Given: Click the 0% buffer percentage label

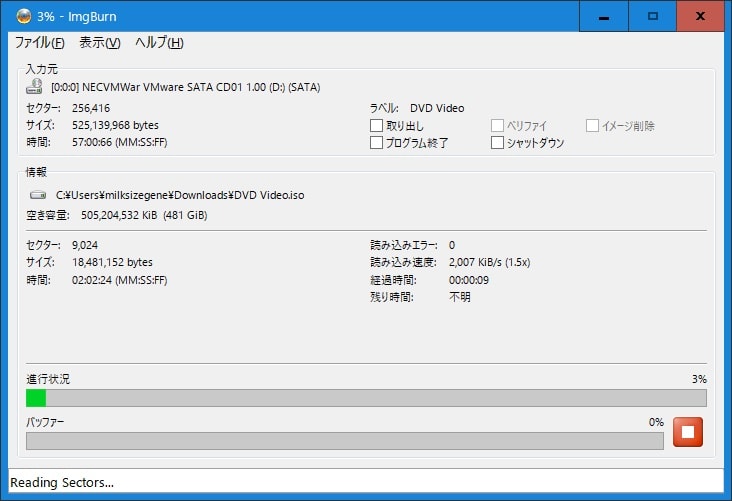Looking at the screenshot, I should 656,422.
